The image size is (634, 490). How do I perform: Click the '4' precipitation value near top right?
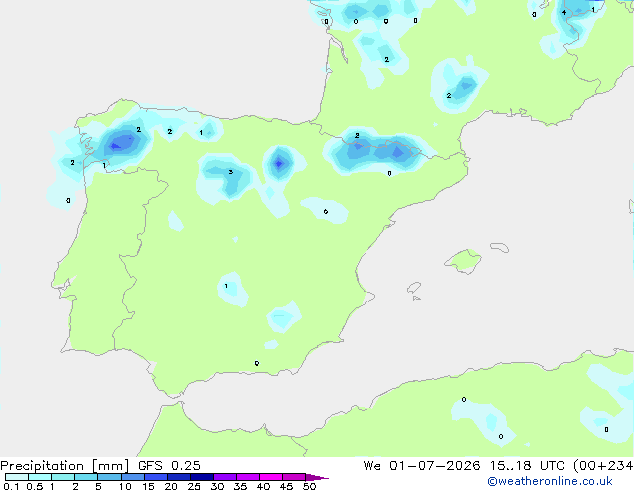click(x=564, y=13)
